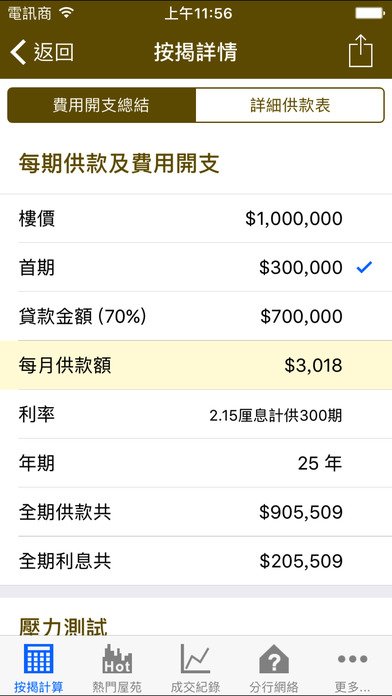Open 分行網絡 branch house icon

(x=274, y=659)
